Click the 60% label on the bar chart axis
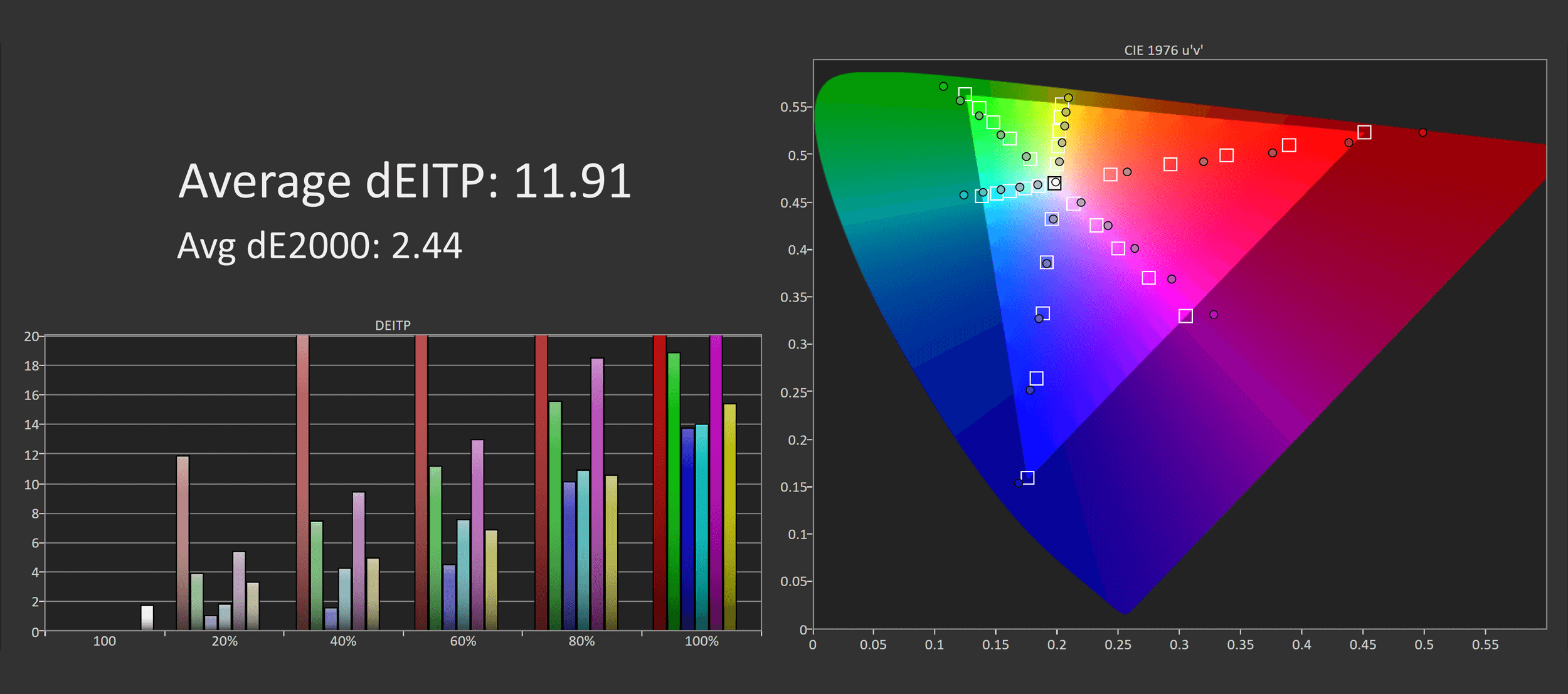Viewport: 1568px width, 694px height. pos(463,641)
